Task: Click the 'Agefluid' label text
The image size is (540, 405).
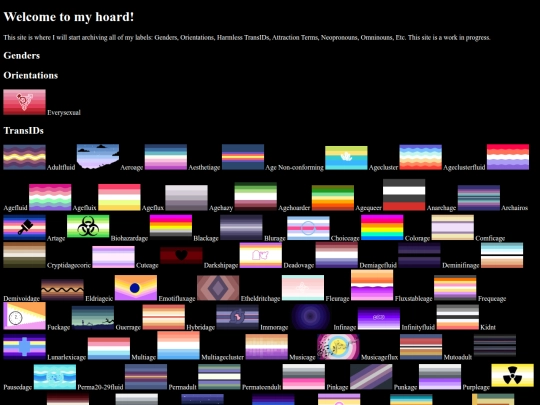Action: tap(15, 208)
